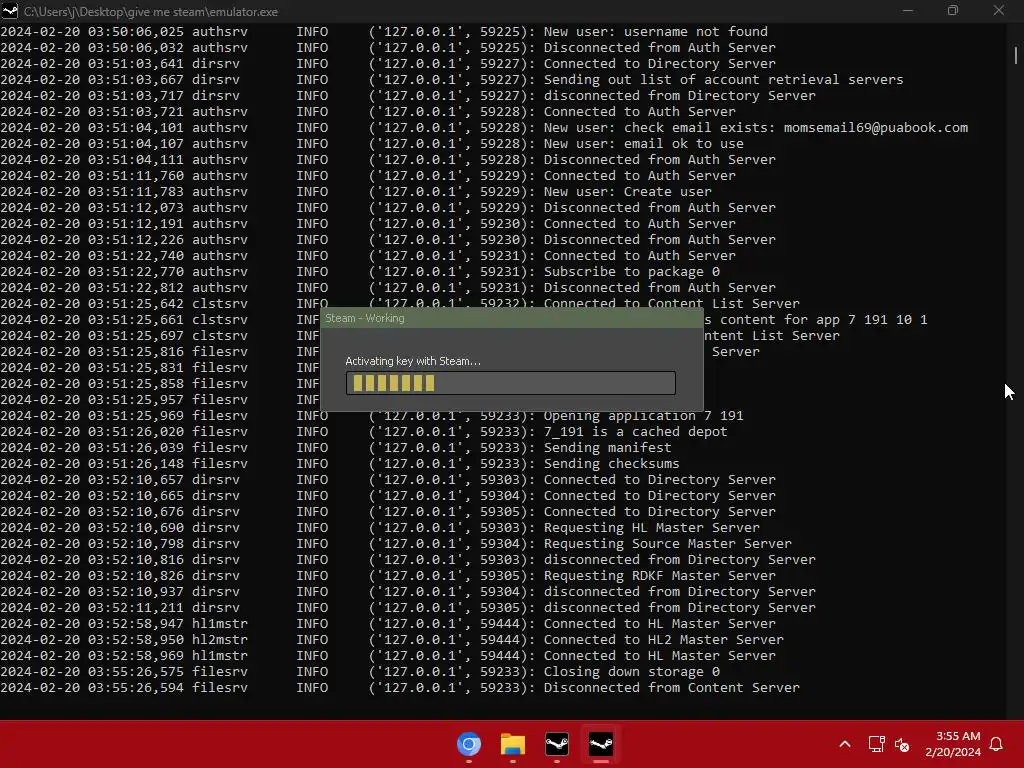The height and width of the screenshot is (768, 1024).
Task: Click 'Connected to Content List Server' line
Action: click(x=671, y=302)
